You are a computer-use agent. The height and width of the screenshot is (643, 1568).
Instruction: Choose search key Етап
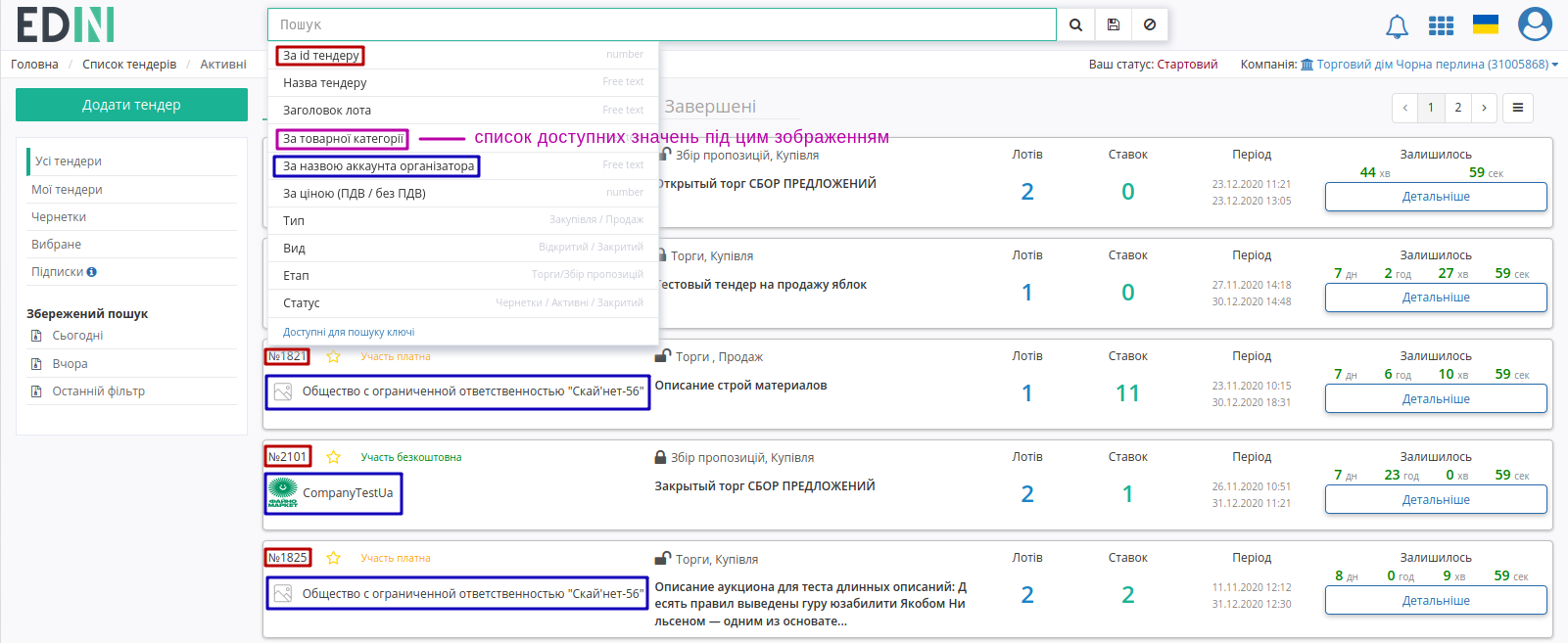point(463,275)
